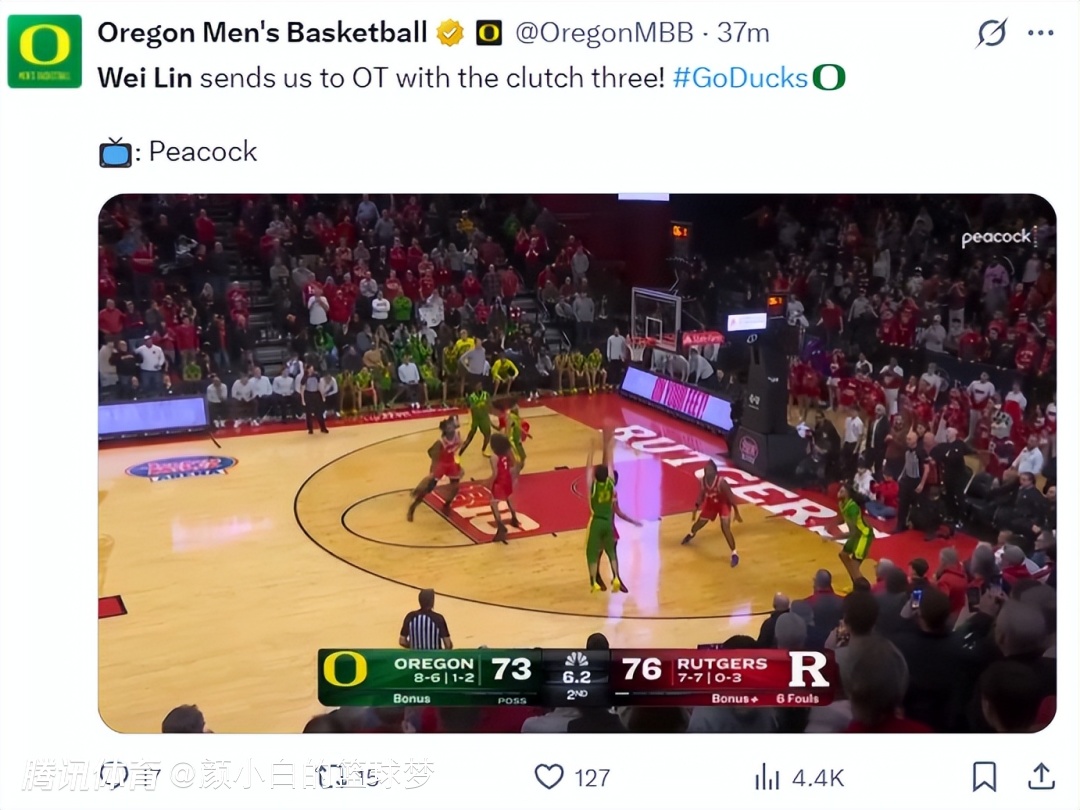Click the 4.4K views count

pos(818,778)
